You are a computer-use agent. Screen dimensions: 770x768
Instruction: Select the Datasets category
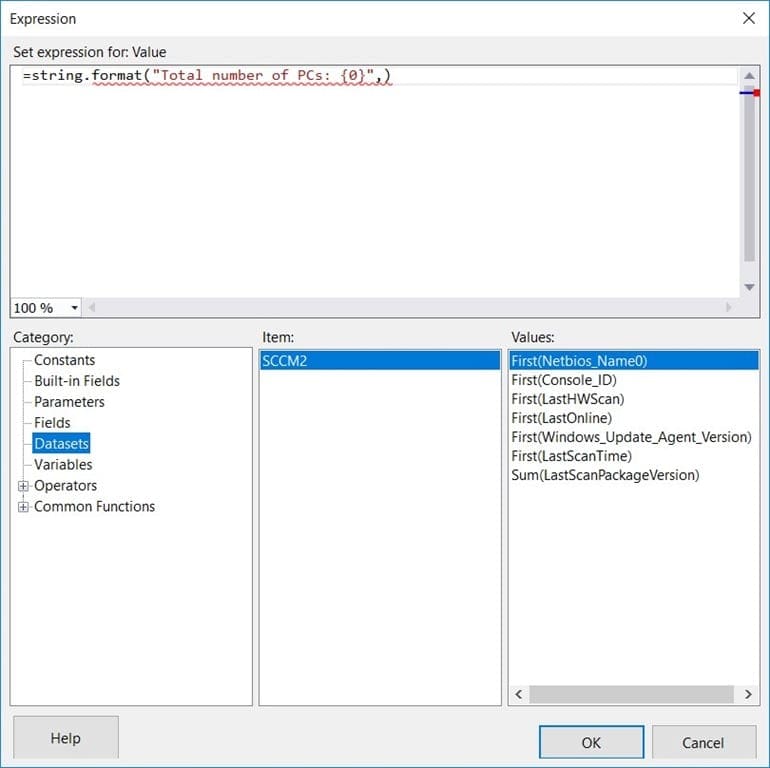point(61,443)
